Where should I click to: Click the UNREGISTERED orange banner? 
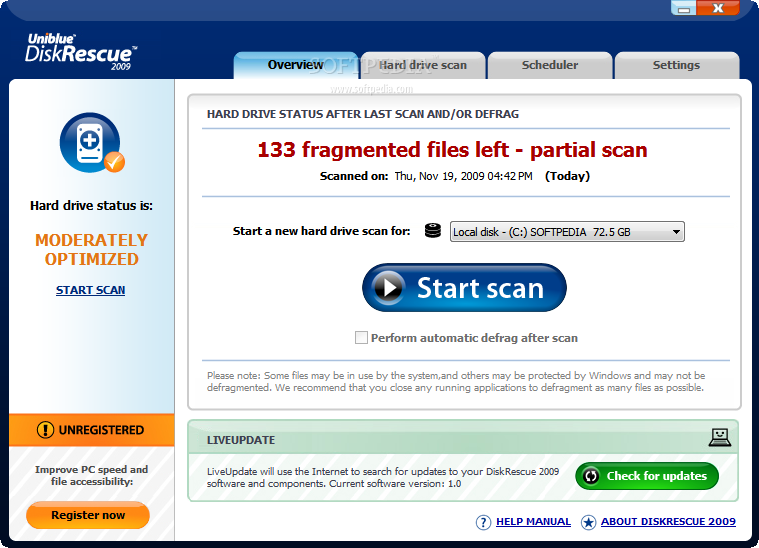91,430
